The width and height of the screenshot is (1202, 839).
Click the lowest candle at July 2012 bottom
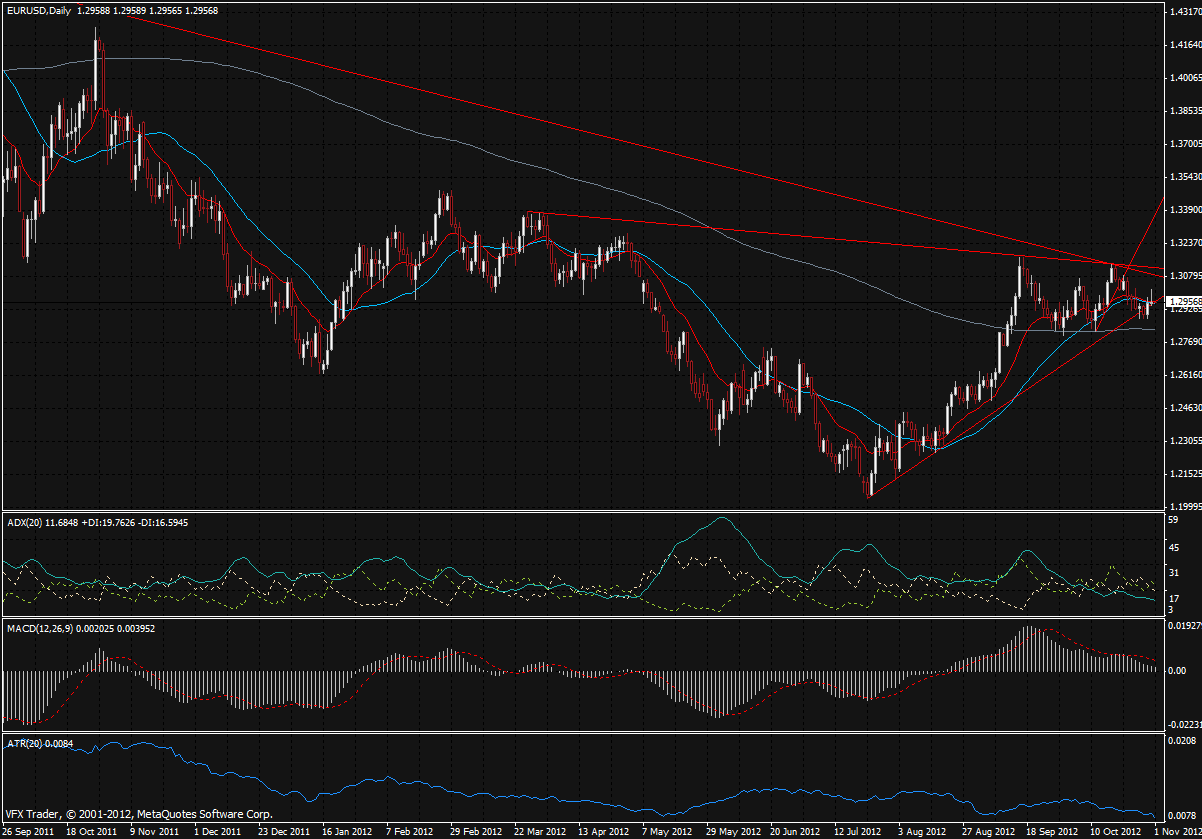click(x=871, y=492)
